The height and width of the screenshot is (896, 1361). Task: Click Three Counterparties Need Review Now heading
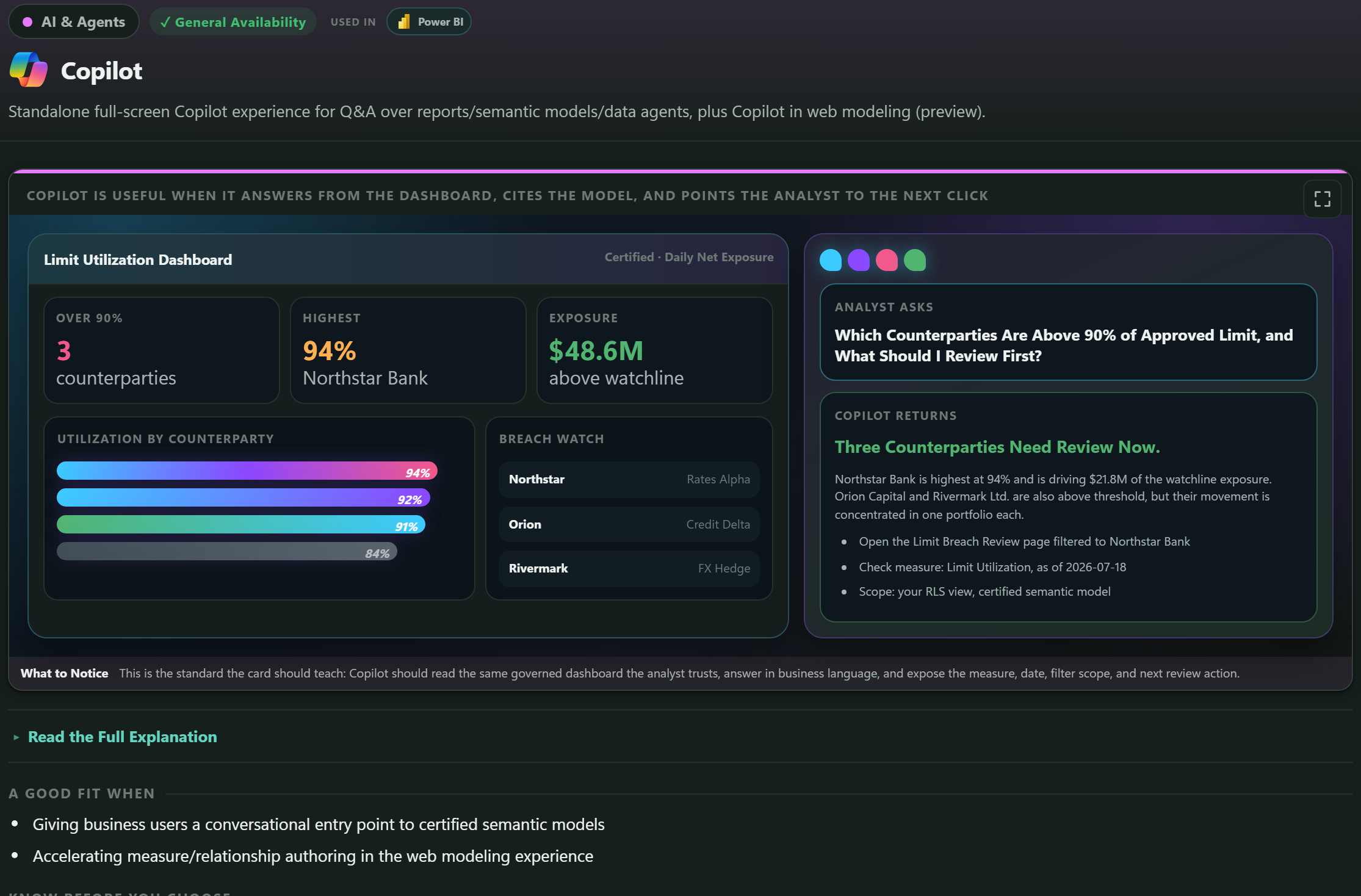click(x=997, y=447)
